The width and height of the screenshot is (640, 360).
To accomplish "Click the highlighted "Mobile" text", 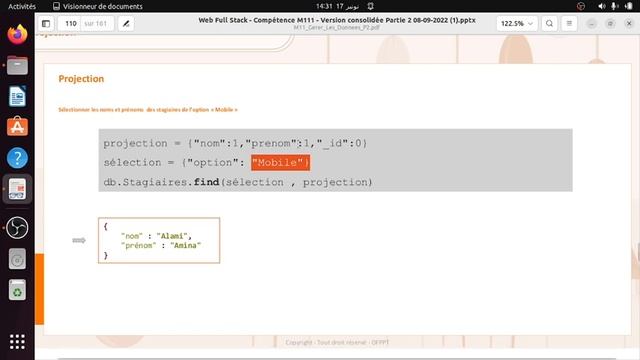I will pos(280,162).
